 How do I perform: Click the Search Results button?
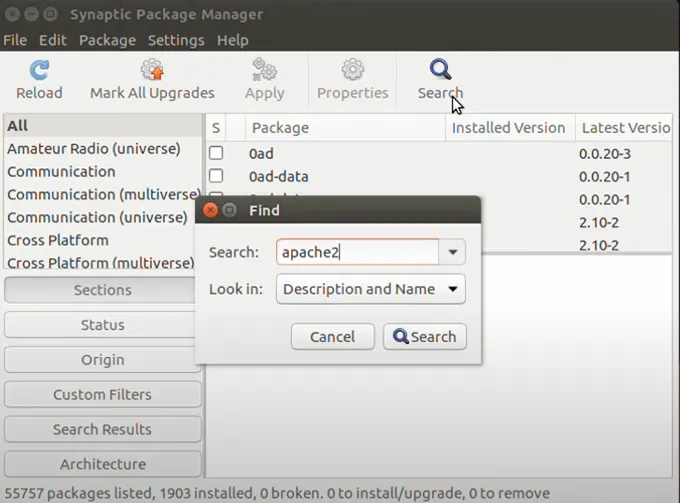[102, 429]
